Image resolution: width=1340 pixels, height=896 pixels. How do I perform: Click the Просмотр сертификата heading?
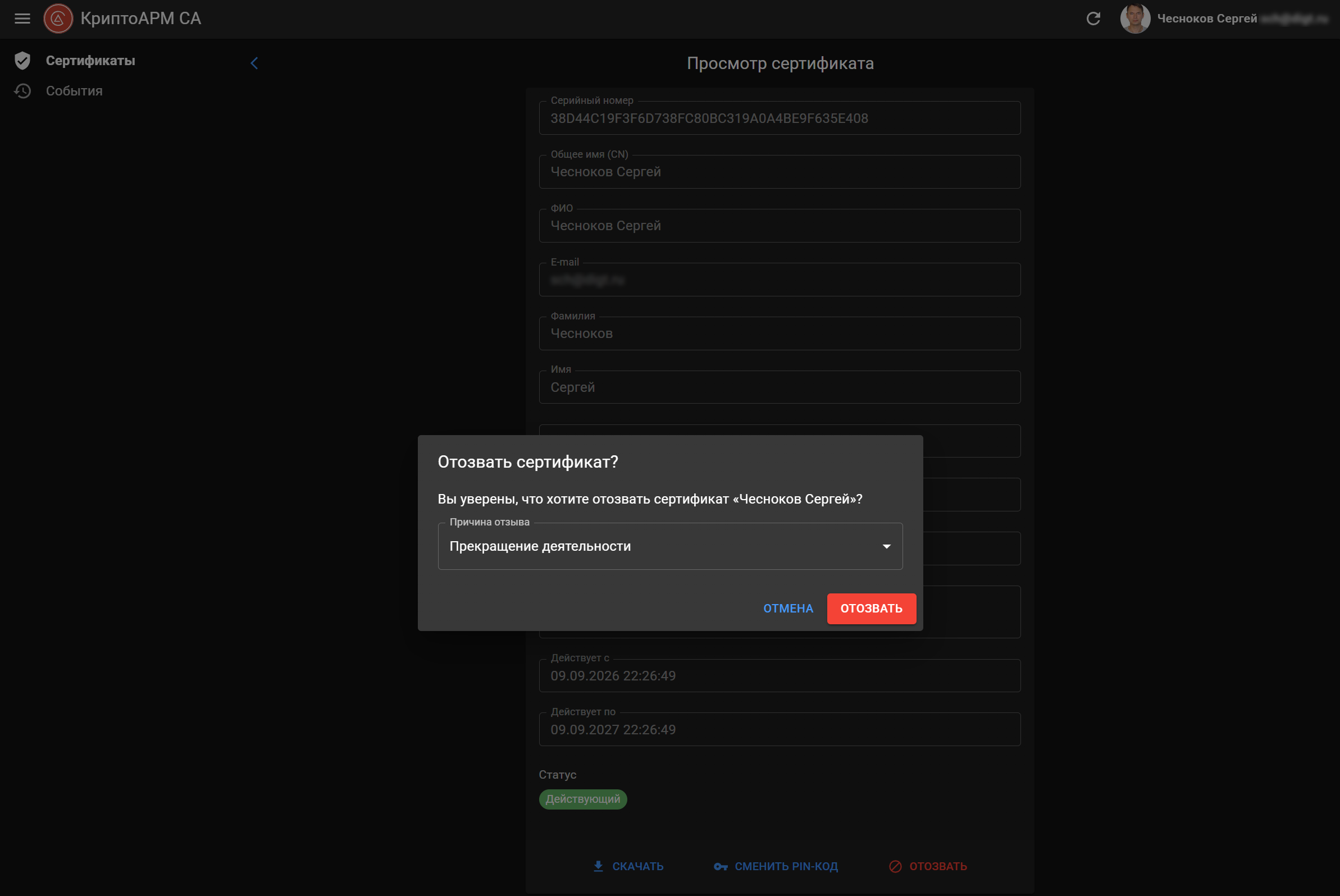click(780, 63)
